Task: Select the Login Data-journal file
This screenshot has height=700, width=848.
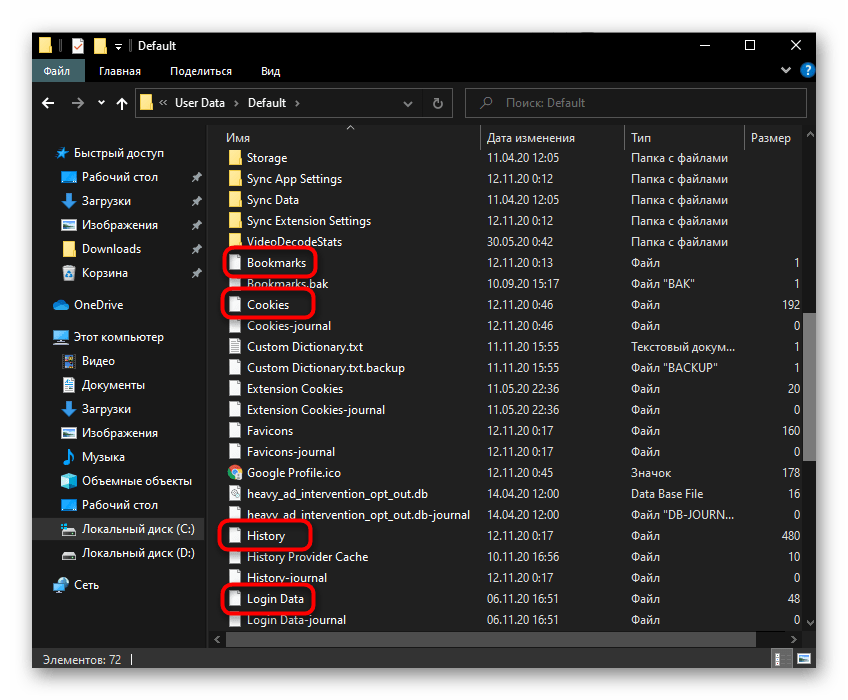Action: (296, 620)
